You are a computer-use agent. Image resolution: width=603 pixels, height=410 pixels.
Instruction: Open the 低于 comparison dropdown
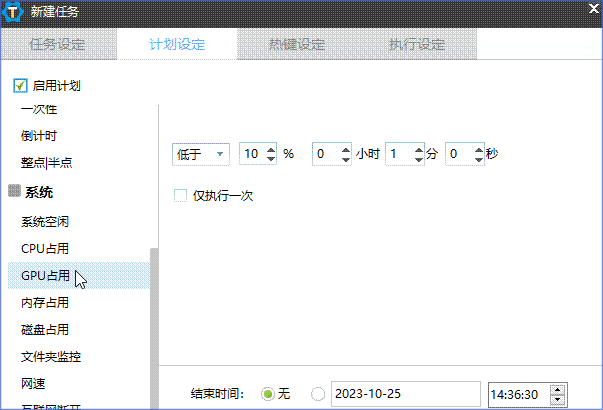201,154
